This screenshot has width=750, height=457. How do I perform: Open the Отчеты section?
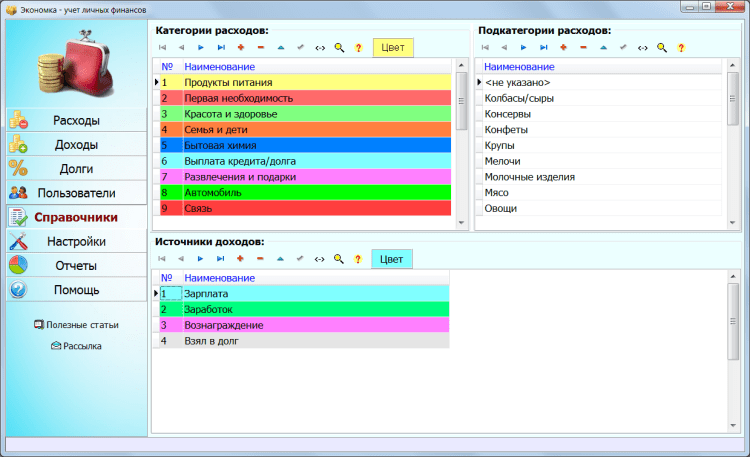(x=77, y=266)
